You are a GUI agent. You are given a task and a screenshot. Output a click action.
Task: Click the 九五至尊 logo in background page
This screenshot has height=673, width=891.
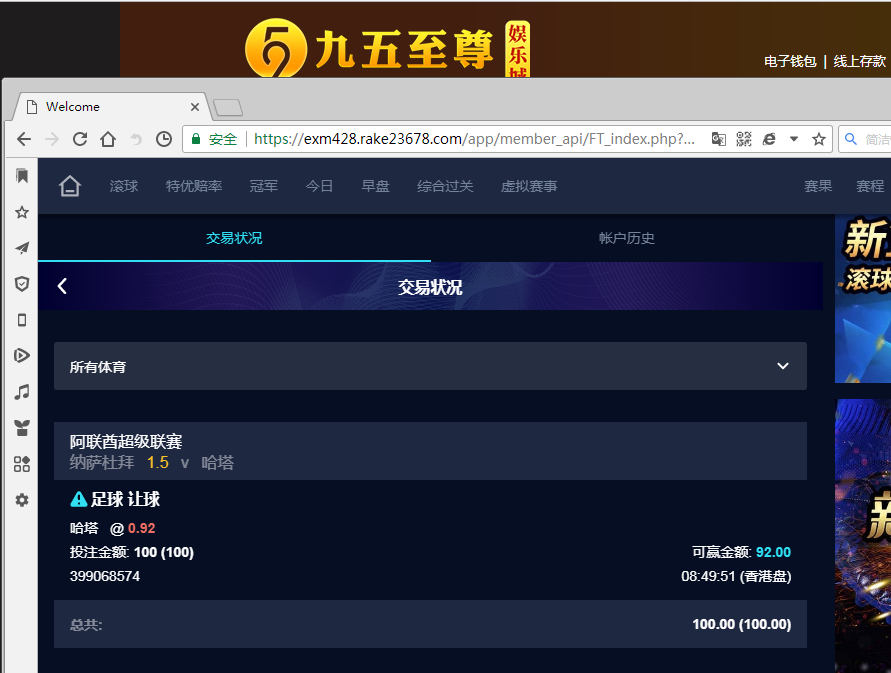(387, 48)
